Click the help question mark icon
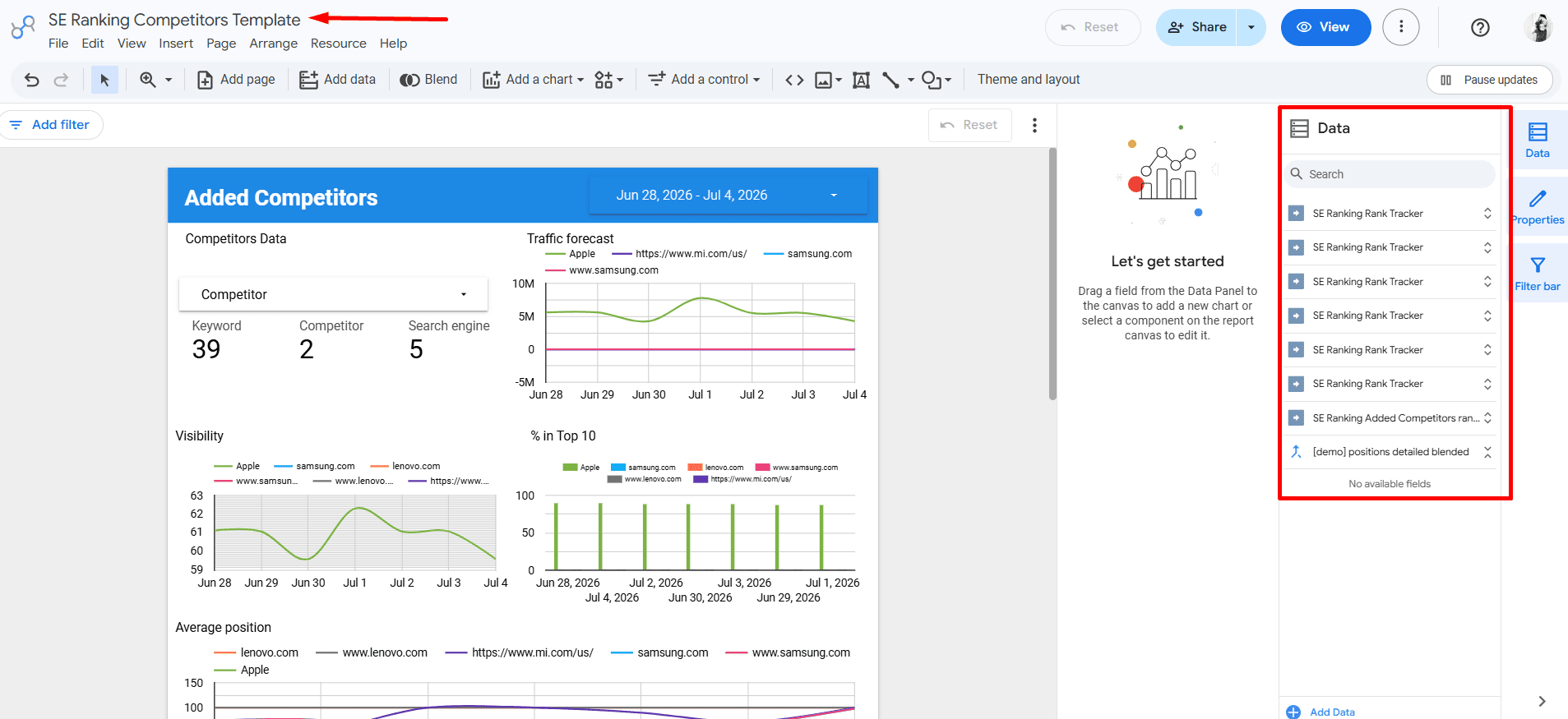 (1480, 27)
